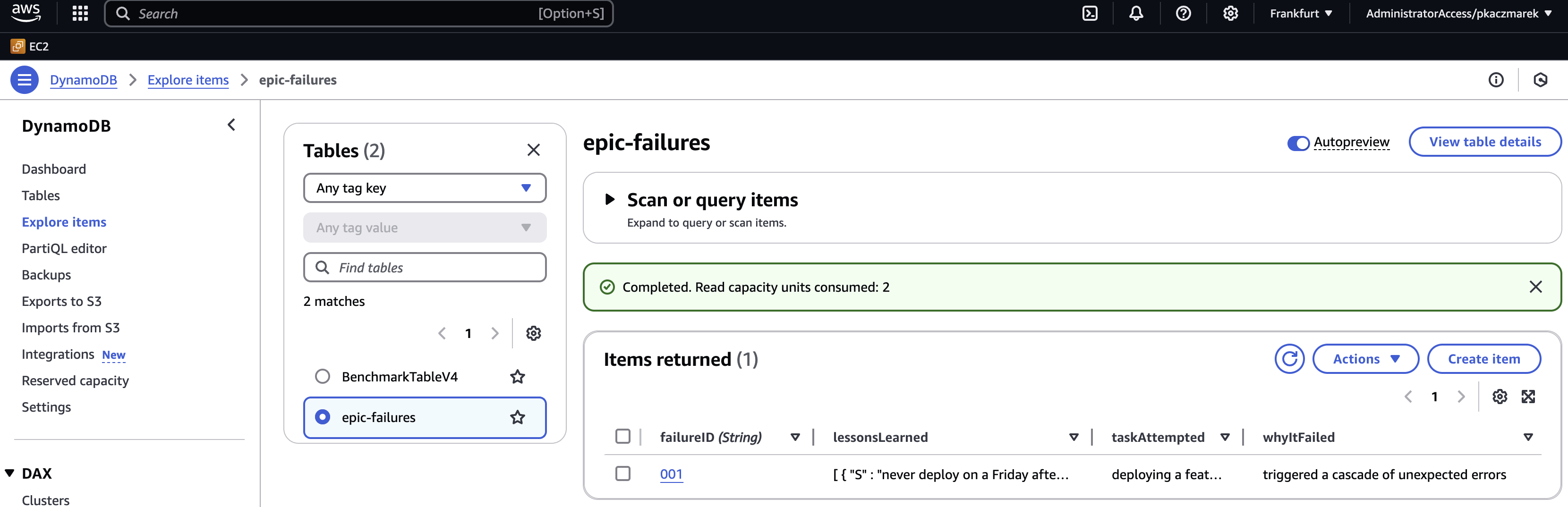Follow the Explore items breadcrumb link

(188, 80)
